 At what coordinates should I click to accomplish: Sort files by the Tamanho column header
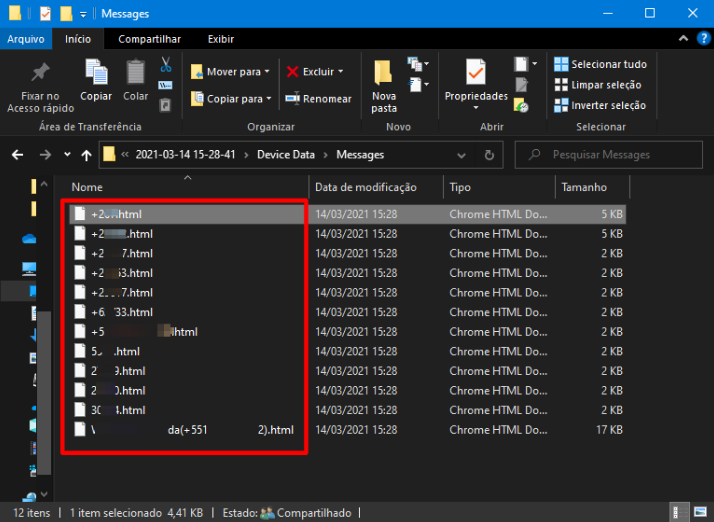click(x=584, y=187)
